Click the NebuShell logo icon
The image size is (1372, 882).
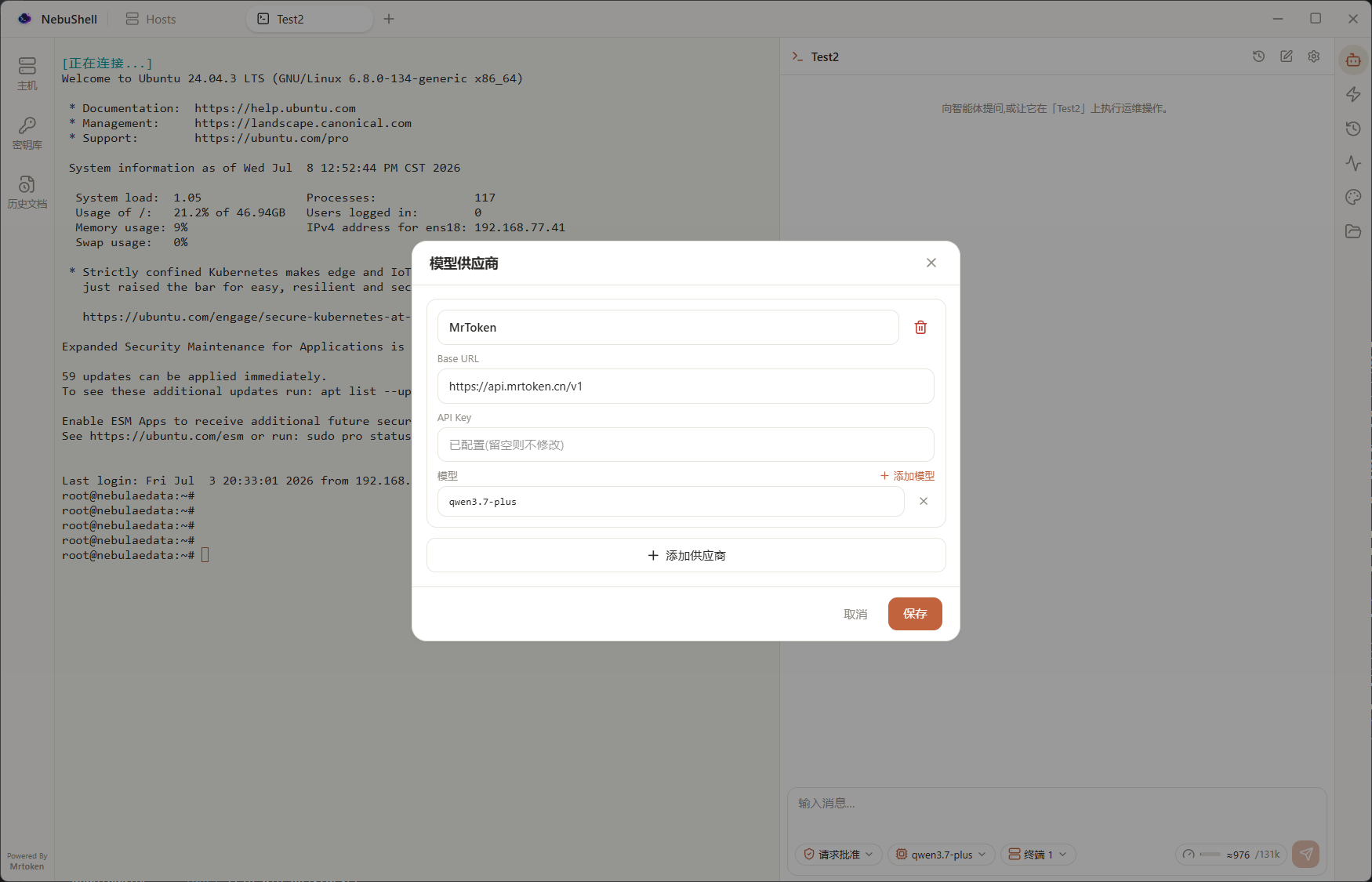(x=25, y=19)
